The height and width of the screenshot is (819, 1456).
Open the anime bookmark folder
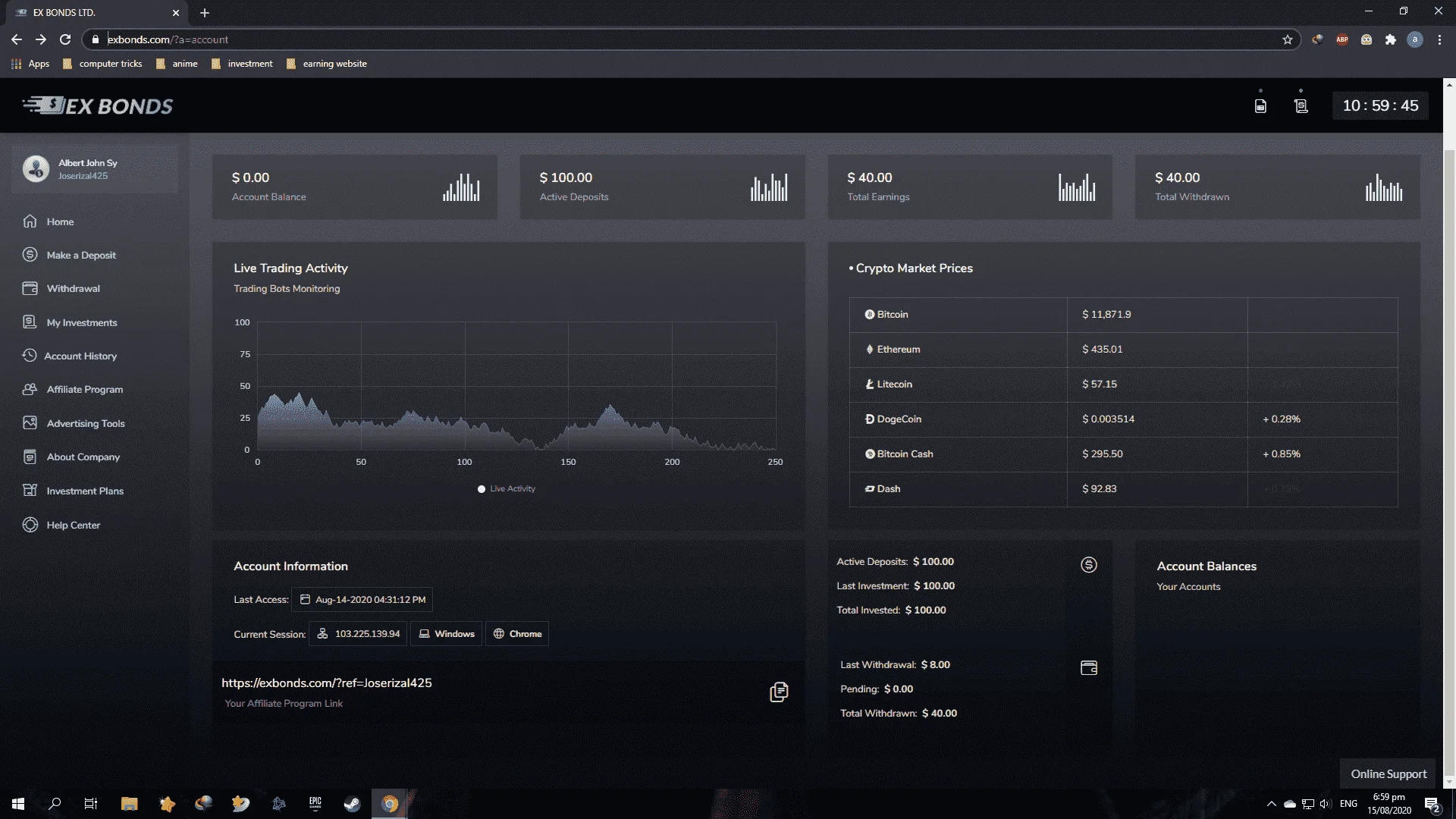(177, 64)
